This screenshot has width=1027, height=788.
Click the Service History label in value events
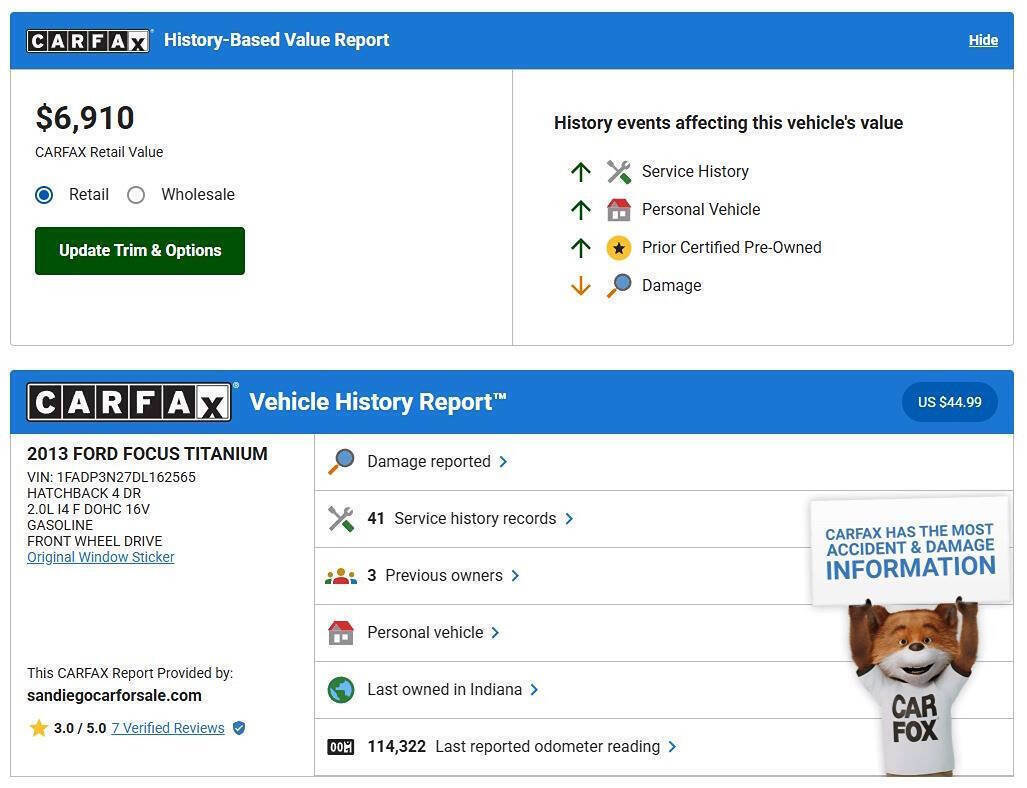[695, 172]
